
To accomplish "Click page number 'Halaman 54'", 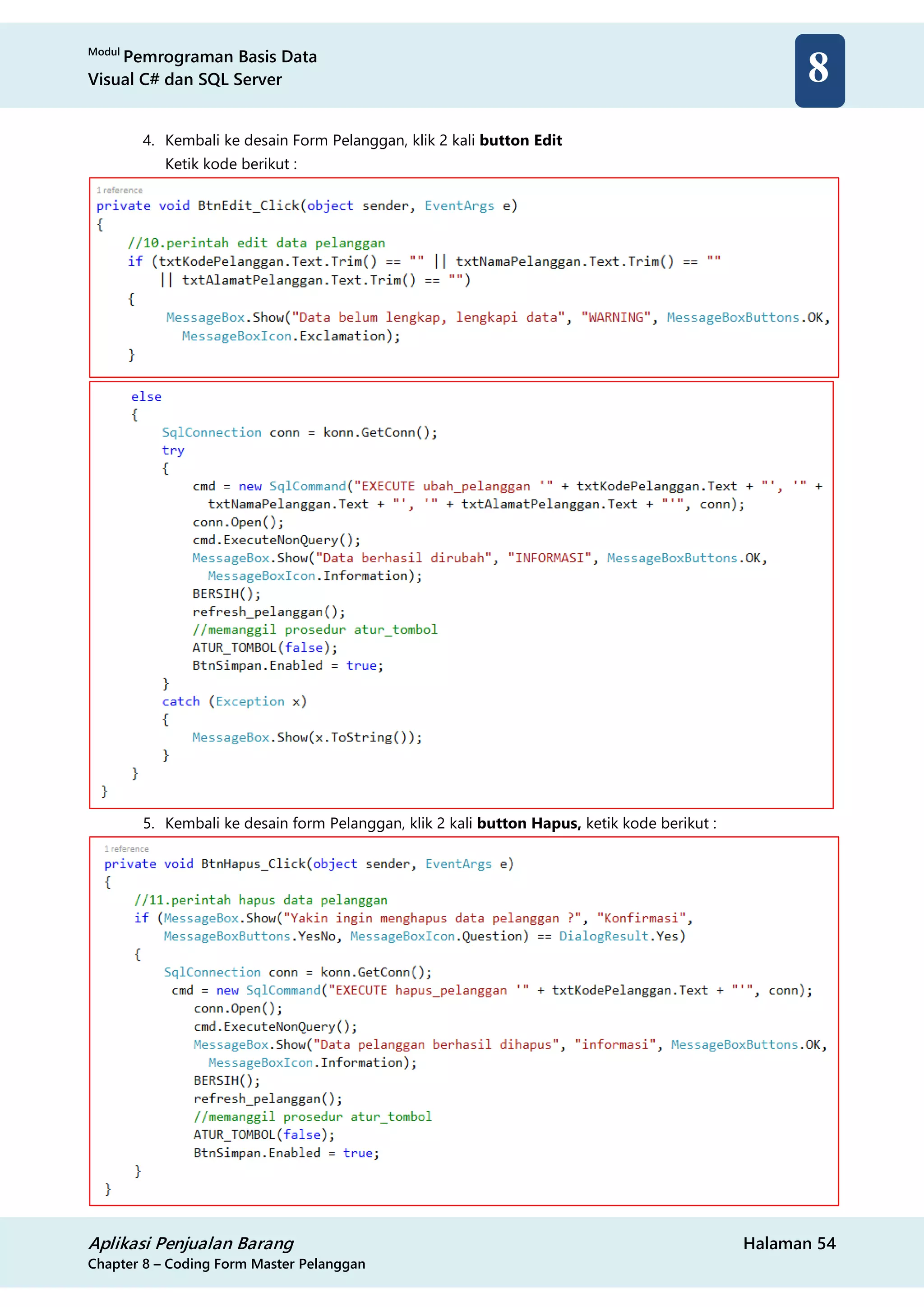I will [789, 1243].
